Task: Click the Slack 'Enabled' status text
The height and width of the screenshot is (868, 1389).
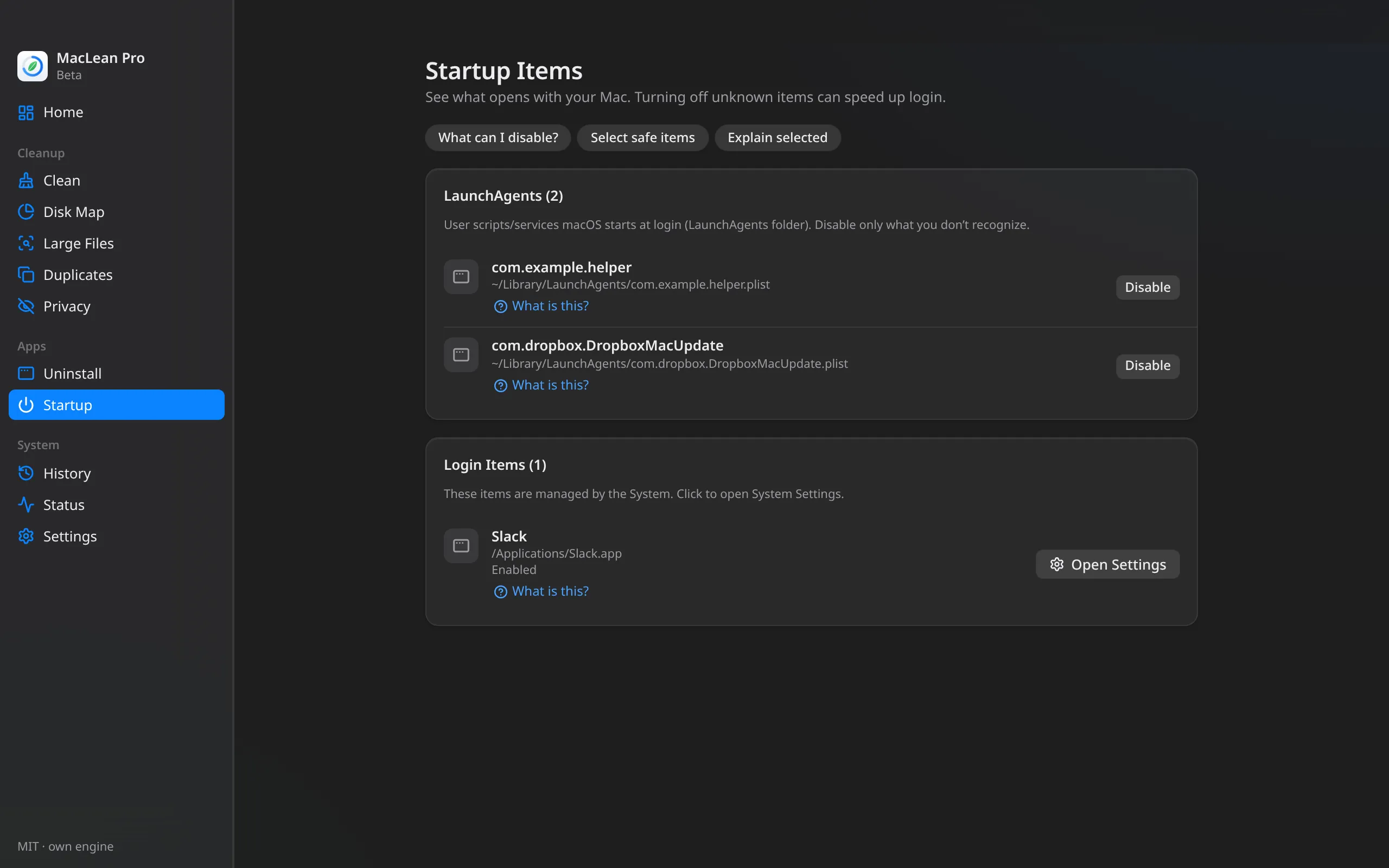Action: click(x=514, y=570)
